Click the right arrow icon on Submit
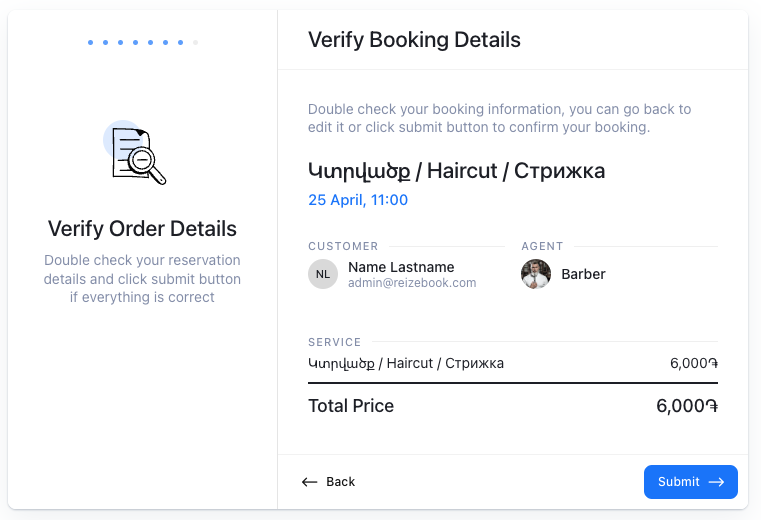761x520 pixels. pos(716,482)
